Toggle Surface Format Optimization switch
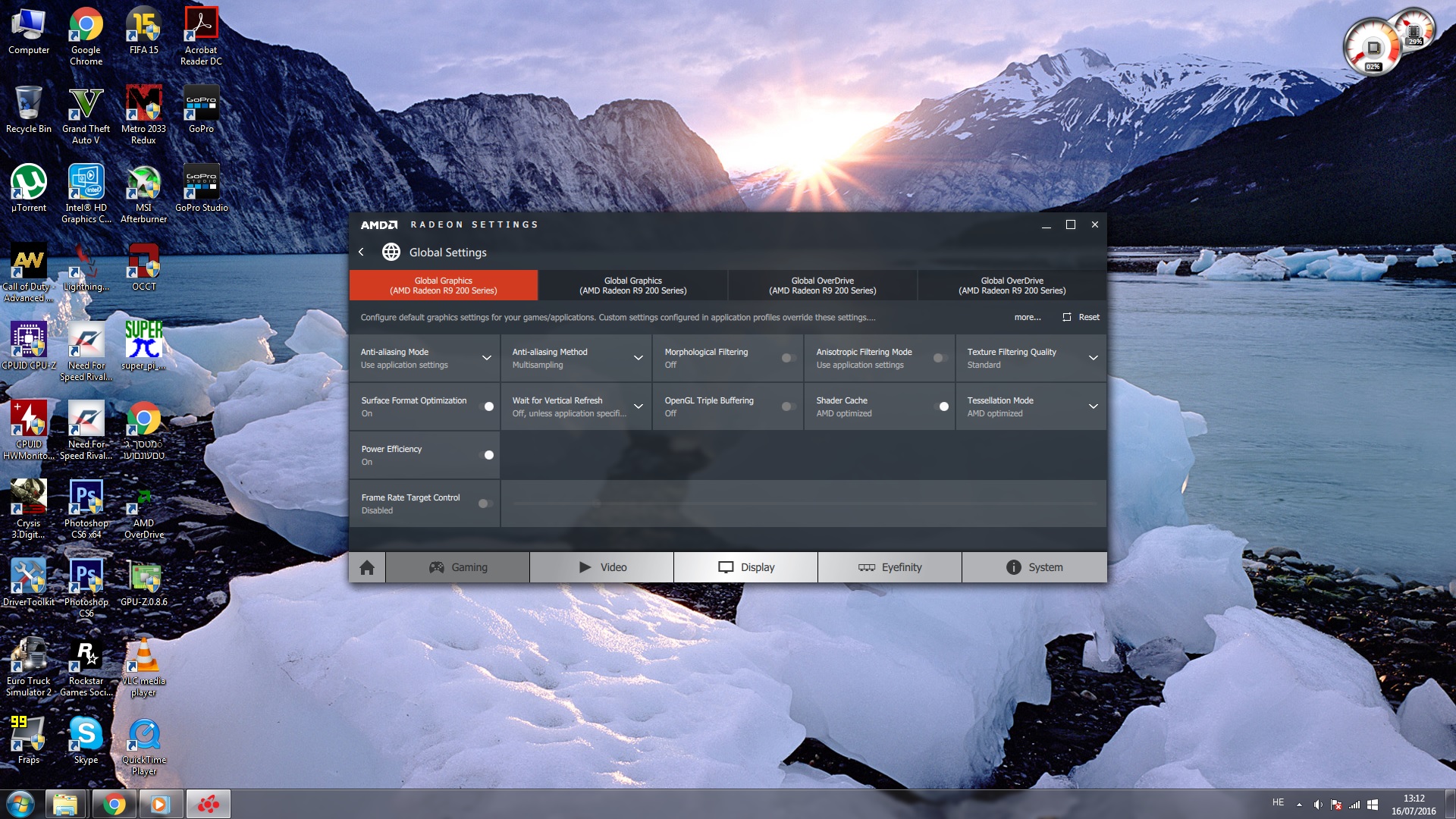Screen dimensions: 1456x819 (x=486, y=406)
